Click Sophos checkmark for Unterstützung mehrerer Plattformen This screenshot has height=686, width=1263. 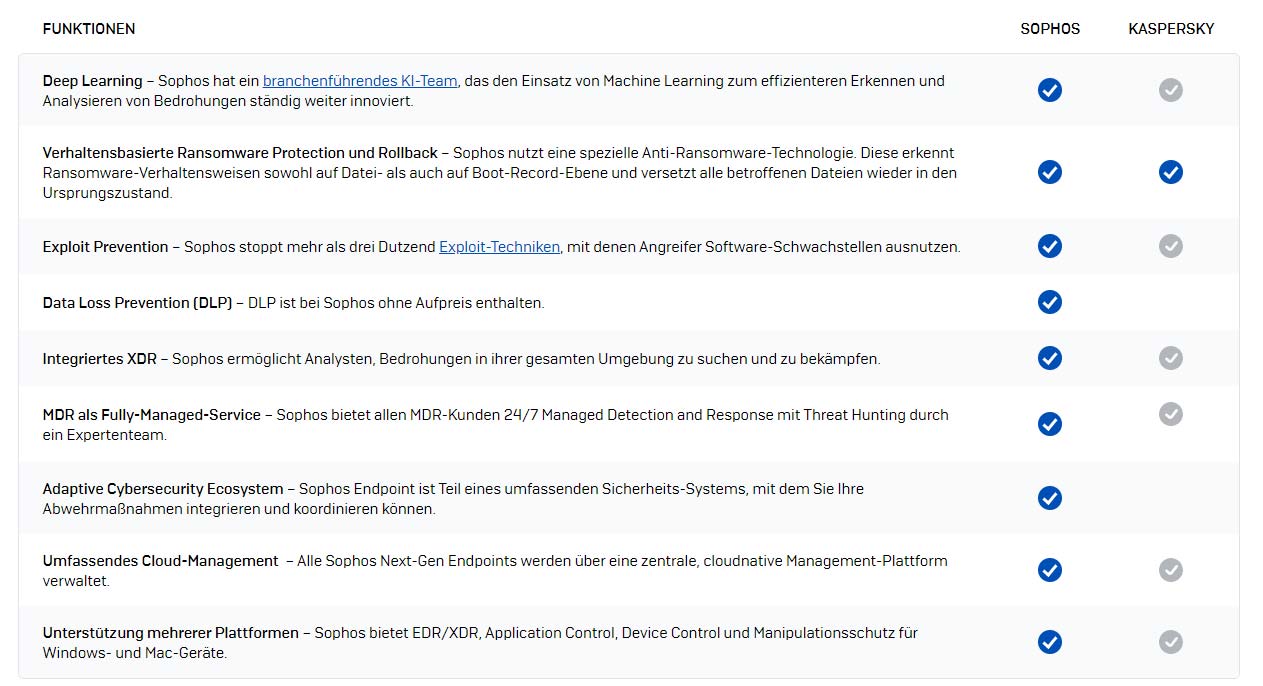1049,642
